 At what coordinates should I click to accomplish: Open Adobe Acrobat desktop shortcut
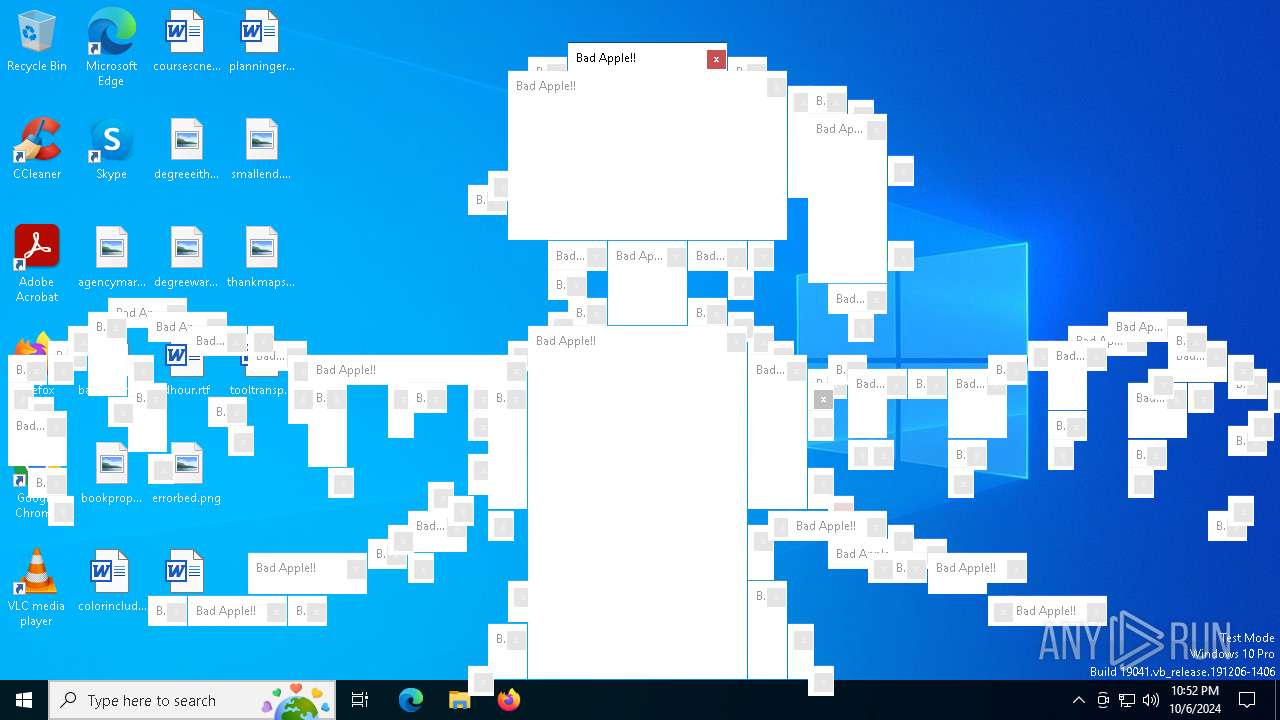click(37, 263)
